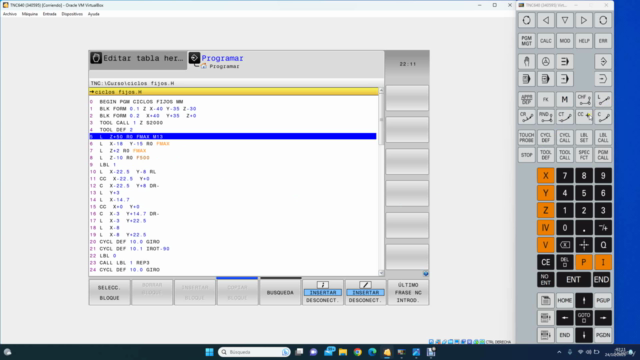Open the TOUCH PROBE key
640x360 pixels.
point(527,138)
